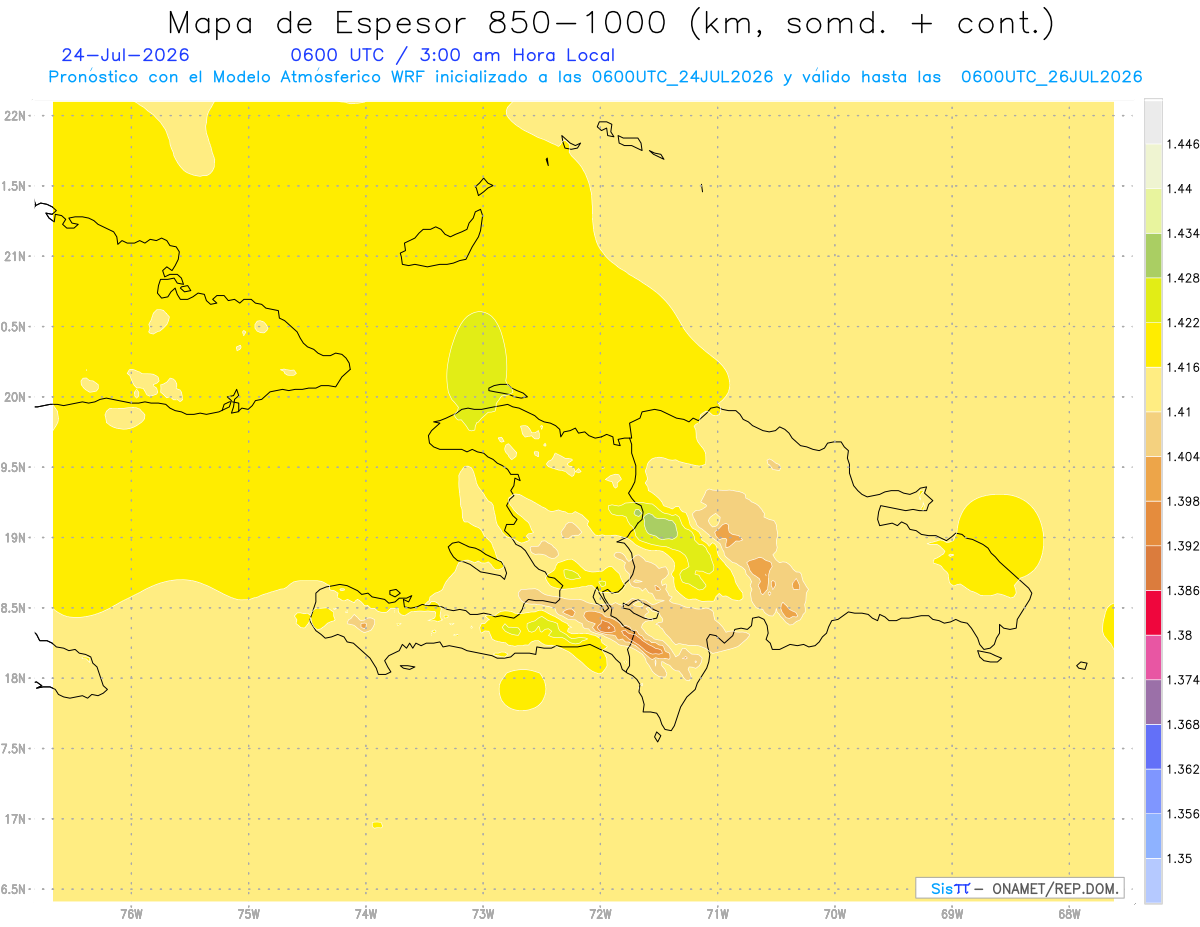The image size is (1200, 927).
Task: Click the legend value '1.362'
Action: pyautogui.click(x=1183, y=769)
